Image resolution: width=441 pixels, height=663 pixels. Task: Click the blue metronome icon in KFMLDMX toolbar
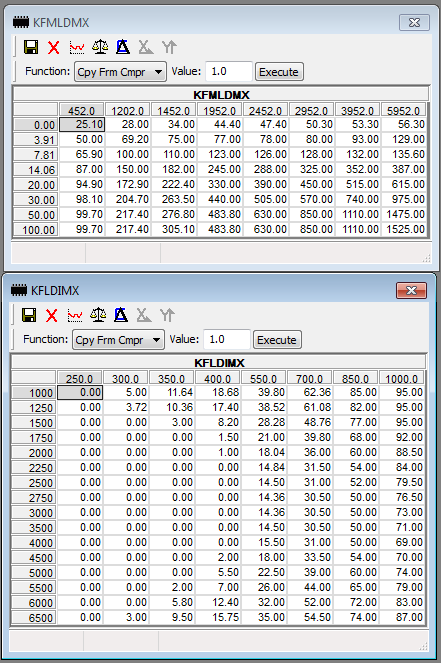point(123,47)
